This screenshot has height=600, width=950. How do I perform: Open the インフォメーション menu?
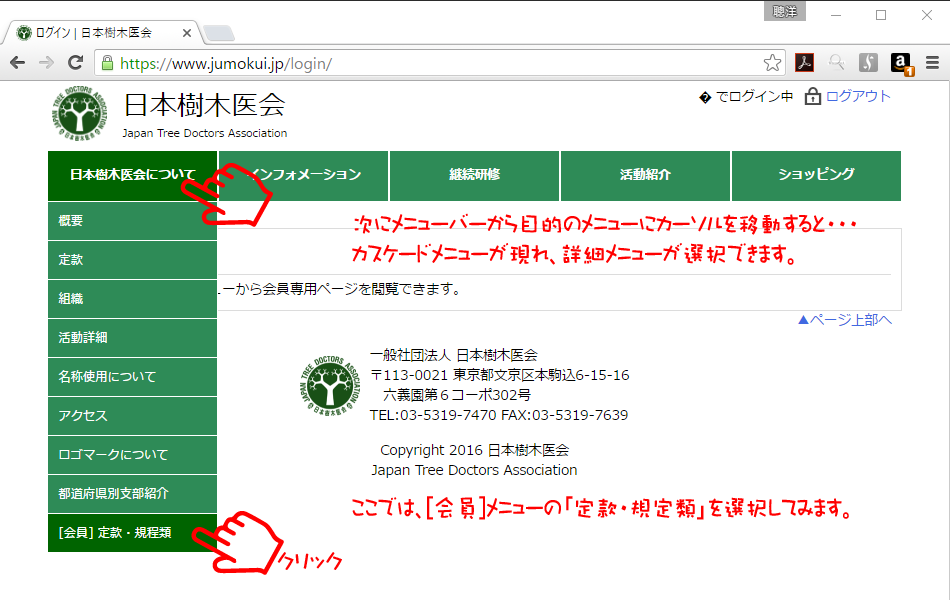point(304,176)
